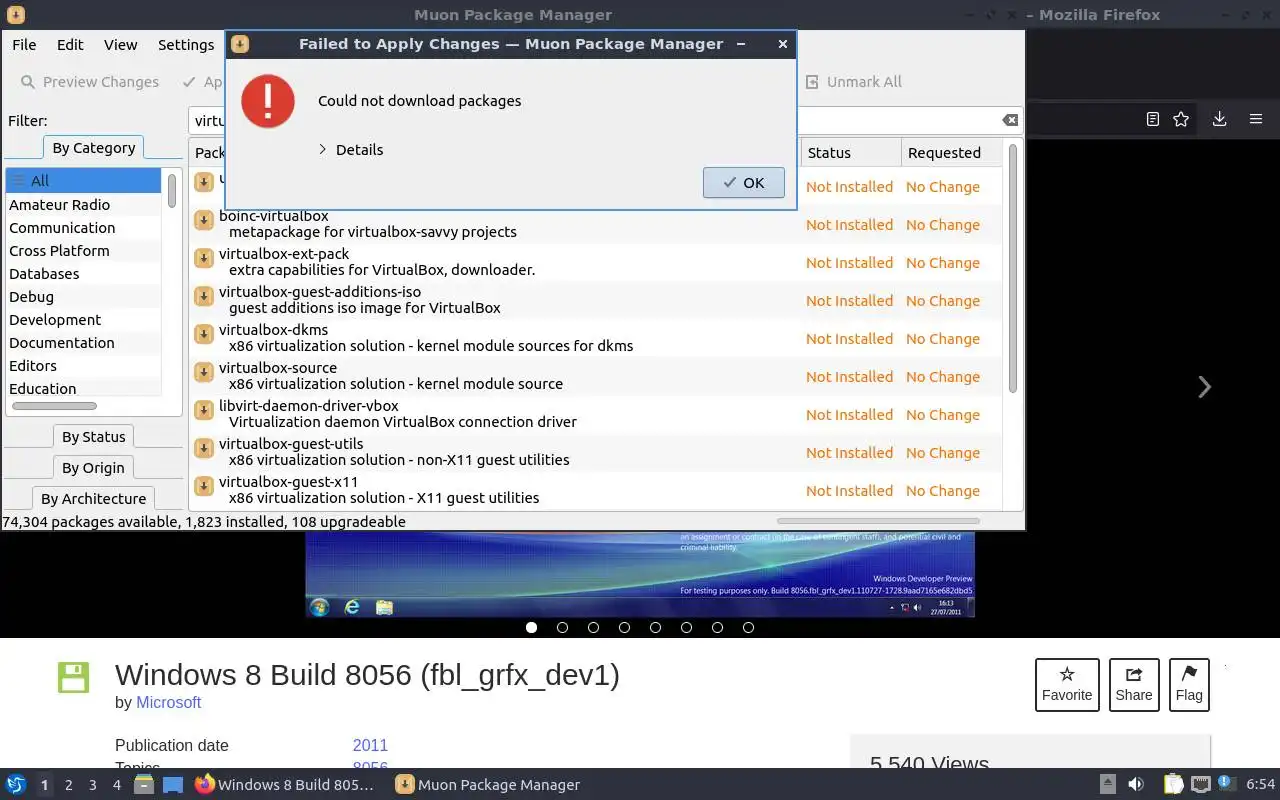
Task: Click the package list vertical scrollbar
Action: pyautogui.click(x=1012, y=268)
